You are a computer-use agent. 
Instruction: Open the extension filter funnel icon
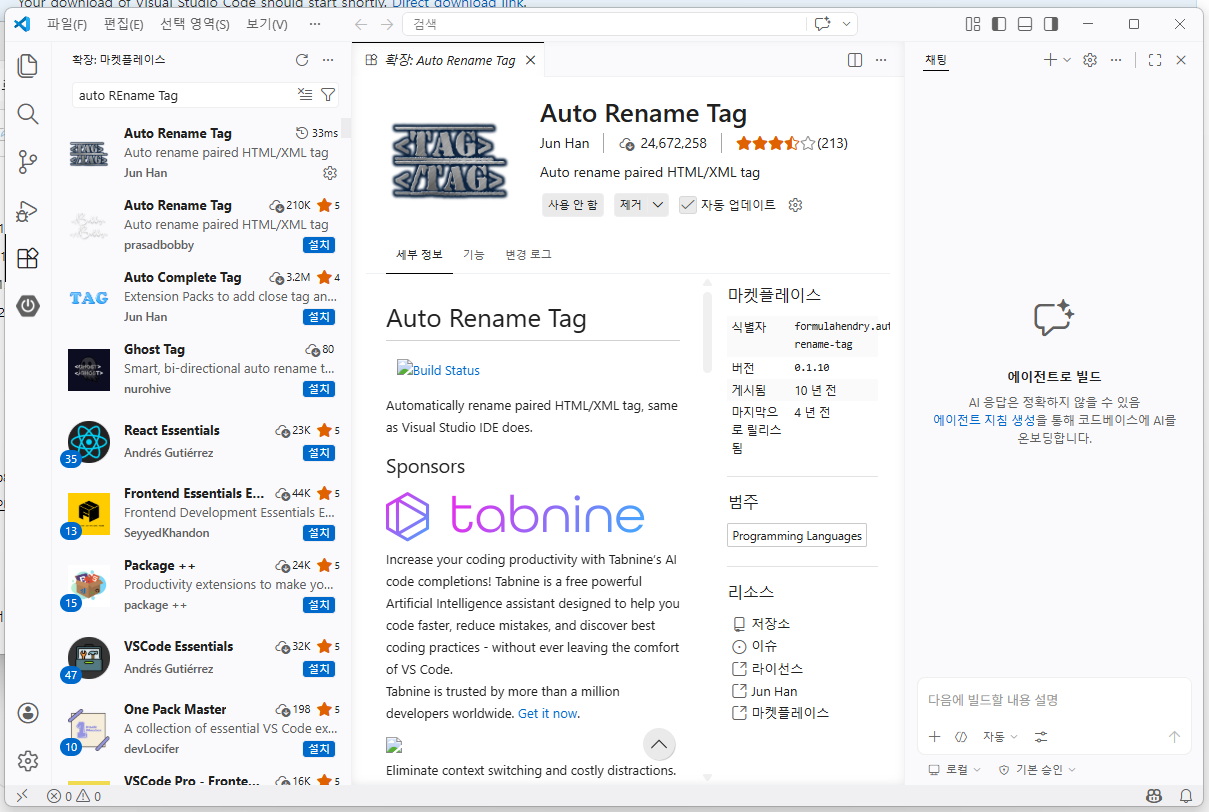tap(328, 95)
